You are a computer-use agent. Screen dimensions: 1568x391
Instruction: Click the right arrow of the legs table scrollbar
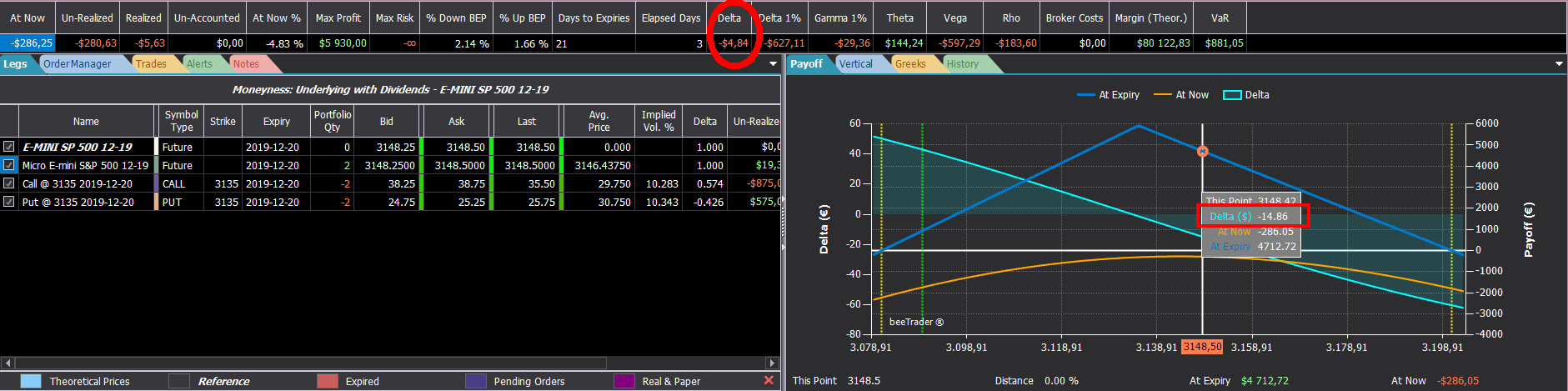772,363
